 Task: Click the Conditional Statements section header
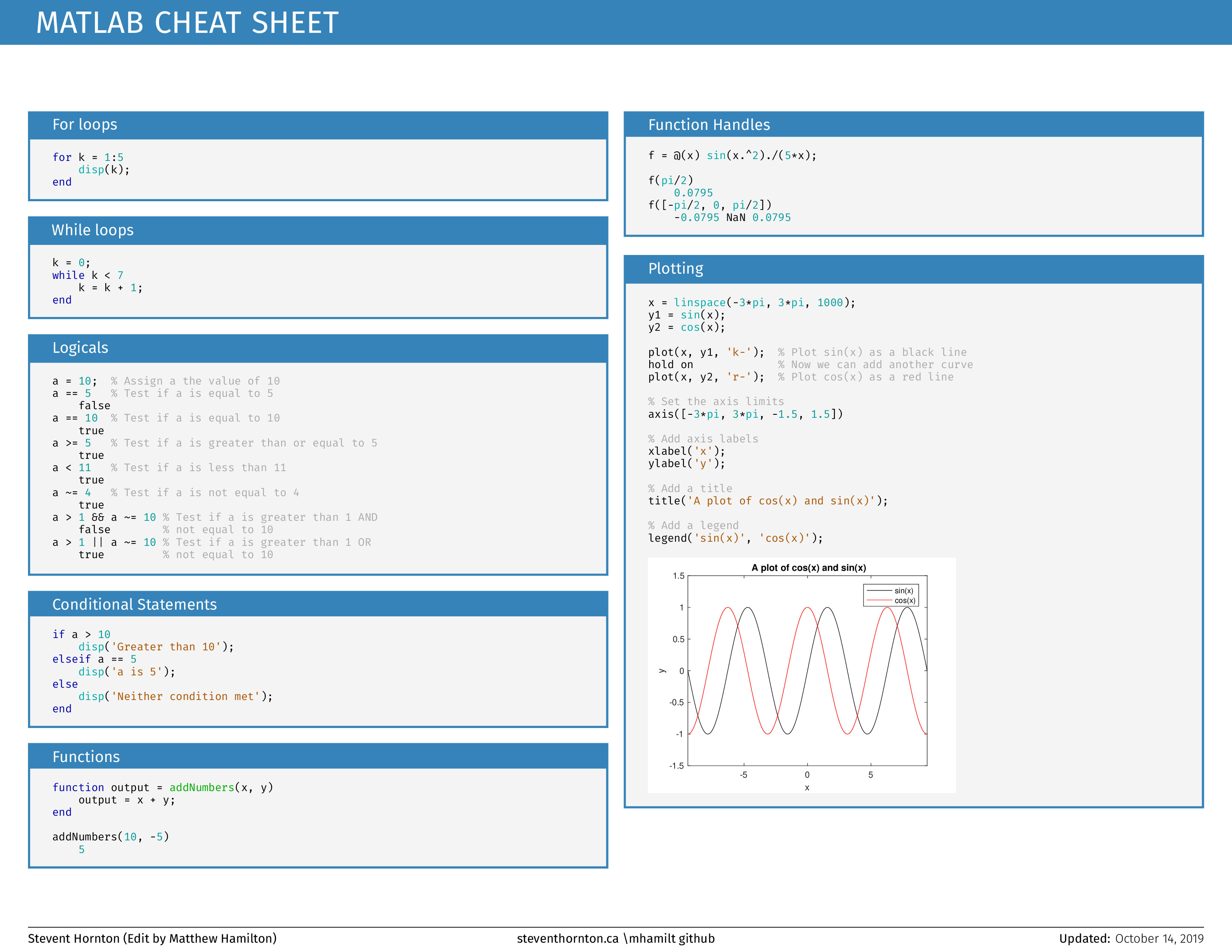(318, 604)
